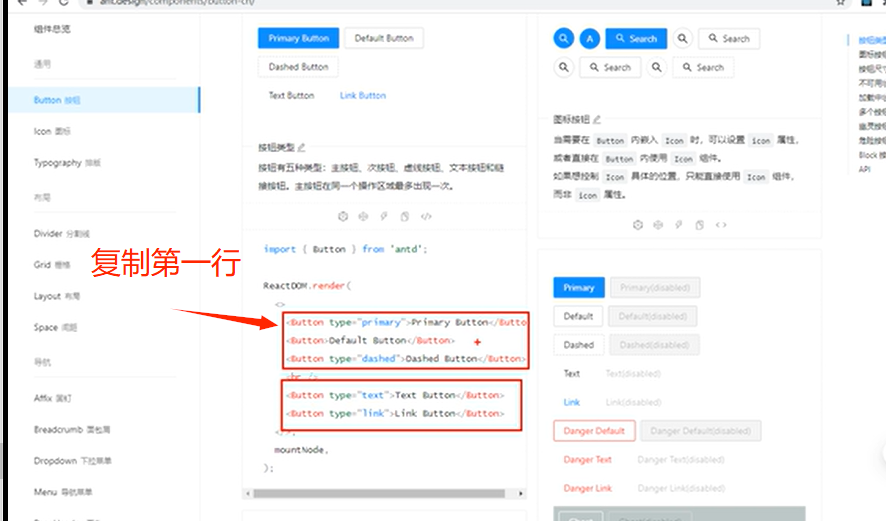This screenshot has height=521, width=886.
Task: Click the Primary Button demo
Action: (298, 38)
